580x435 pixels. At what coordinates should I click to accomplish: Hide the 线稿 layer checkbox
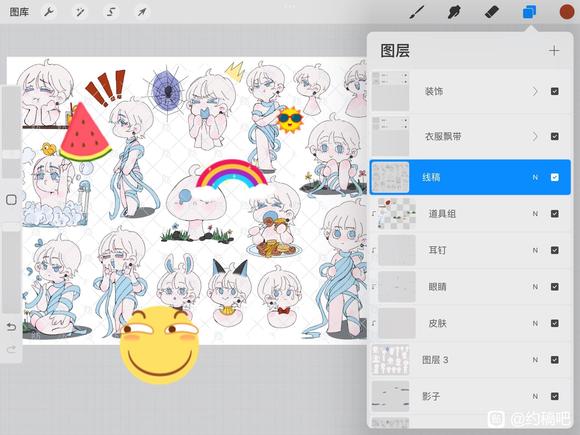[x=554, y=177]
